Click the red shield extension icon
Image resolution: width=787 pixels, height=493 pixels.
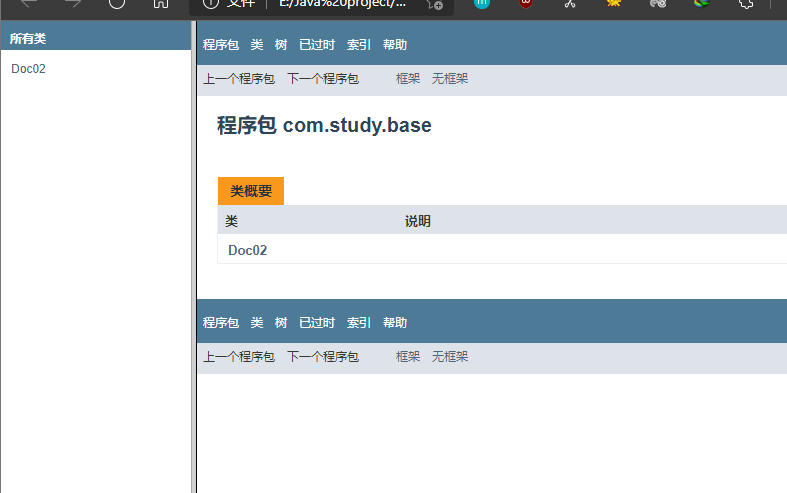[526, 3]
